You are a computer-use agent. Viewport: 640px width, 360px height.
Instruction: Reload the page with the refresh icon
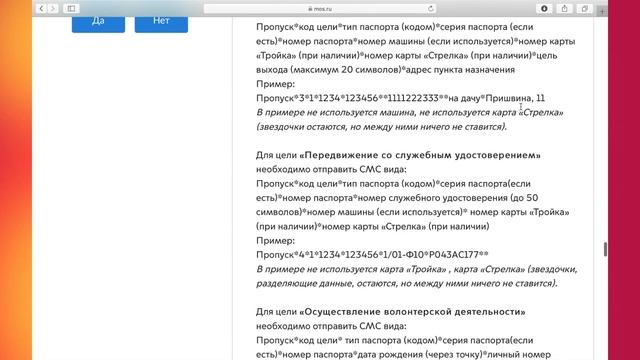pos(431,9)
